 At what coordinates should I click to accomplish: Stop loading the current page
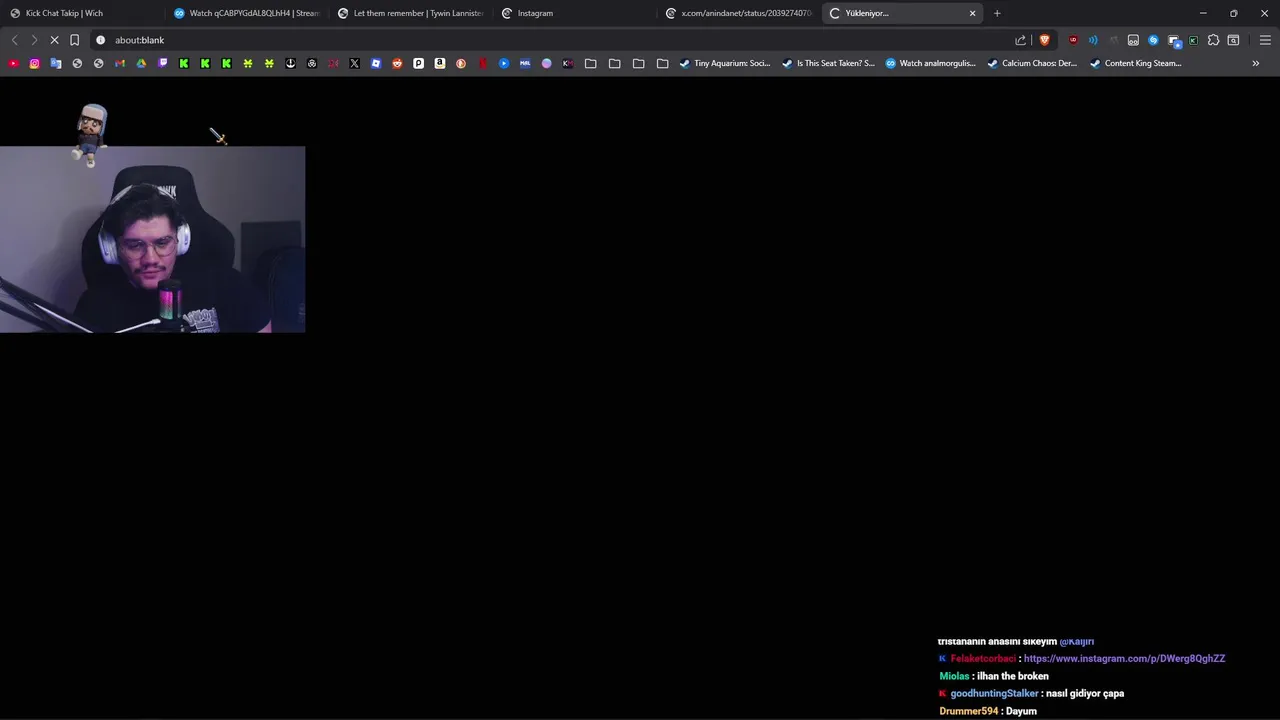click(x=54, y=40)
